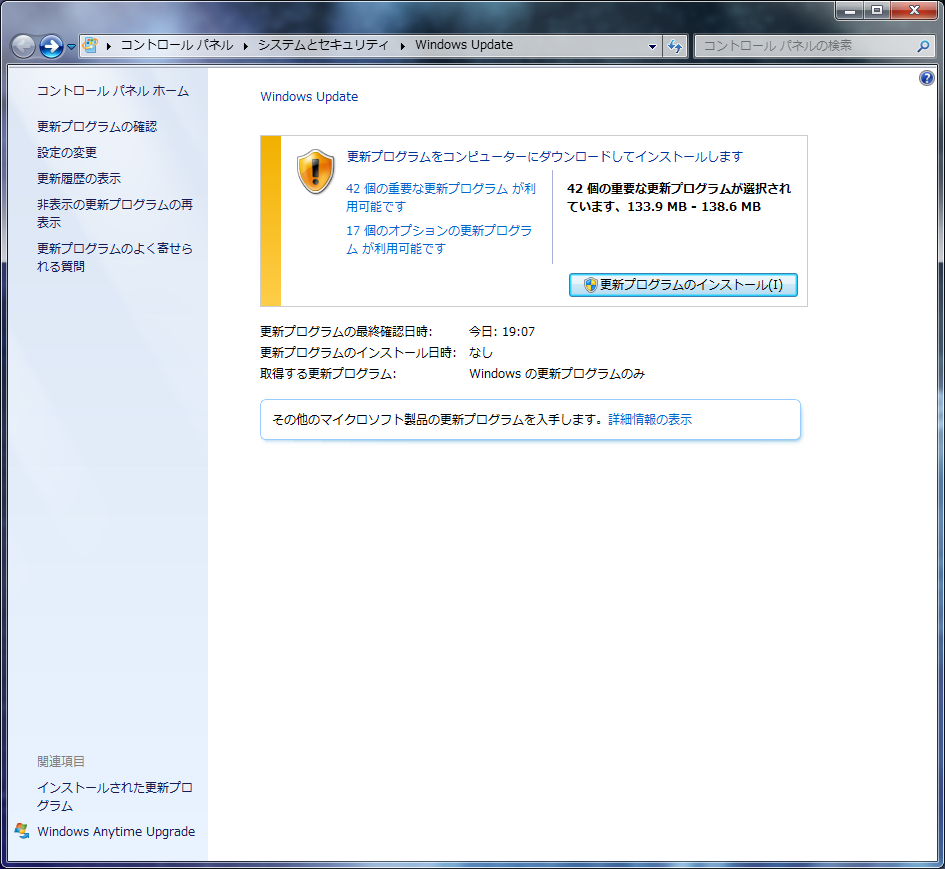Click the Control Panel icon in address bar
The height and width of the screenshot is (869, 945).
[90, 45]
